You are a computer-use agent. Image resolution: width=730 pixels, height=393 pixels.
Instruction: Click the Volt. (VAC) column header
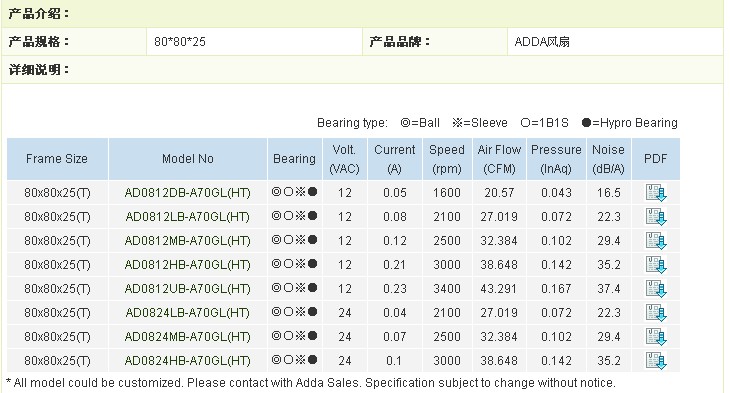click(x=345, y=159)
